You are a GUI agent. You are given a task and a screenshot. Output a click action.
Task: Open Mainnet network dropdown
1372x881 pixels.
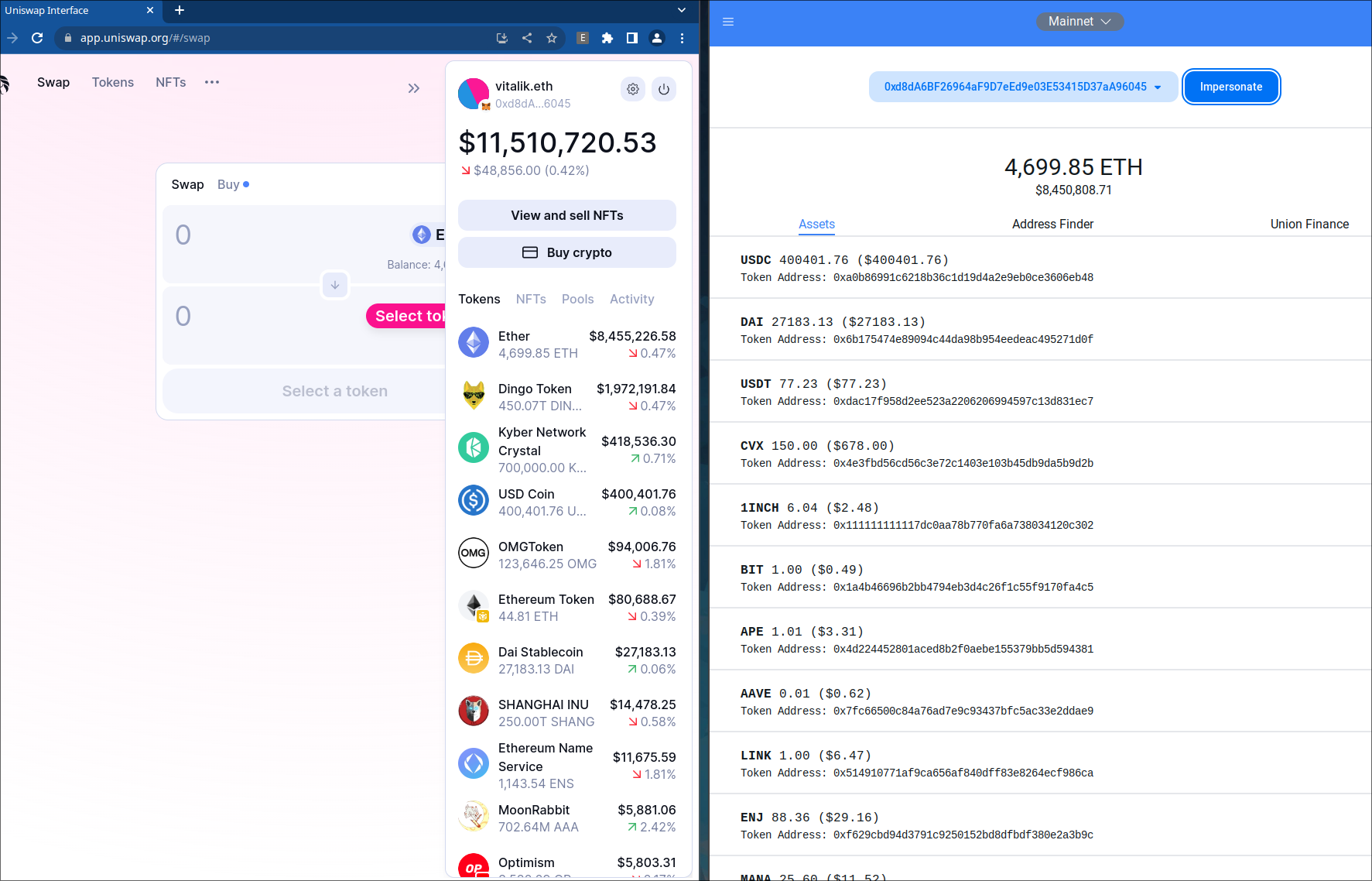click(x=1079, y=22)
